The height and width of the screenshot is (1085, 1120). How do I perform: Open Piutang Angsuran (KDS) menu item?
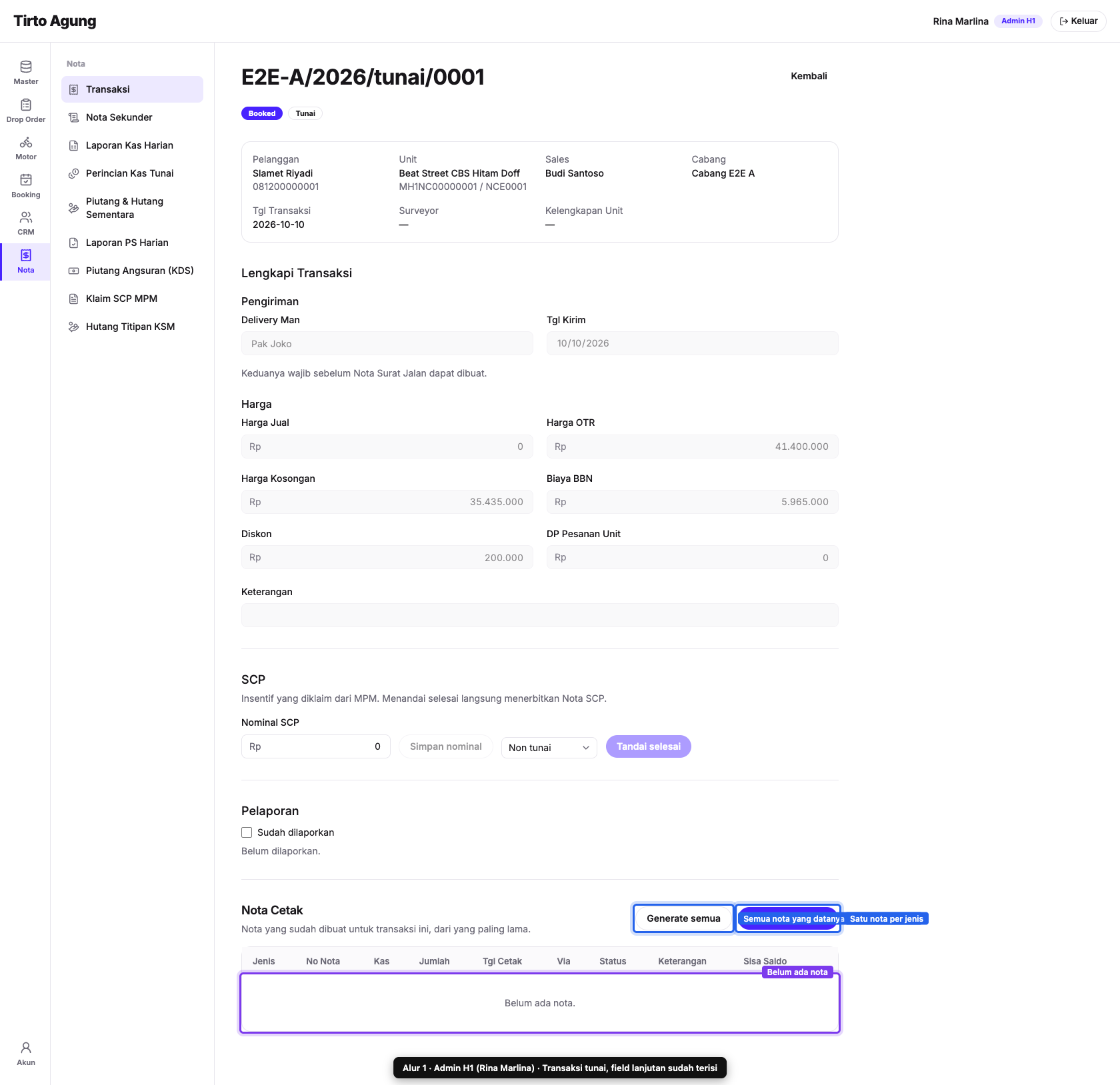[132, 271]
